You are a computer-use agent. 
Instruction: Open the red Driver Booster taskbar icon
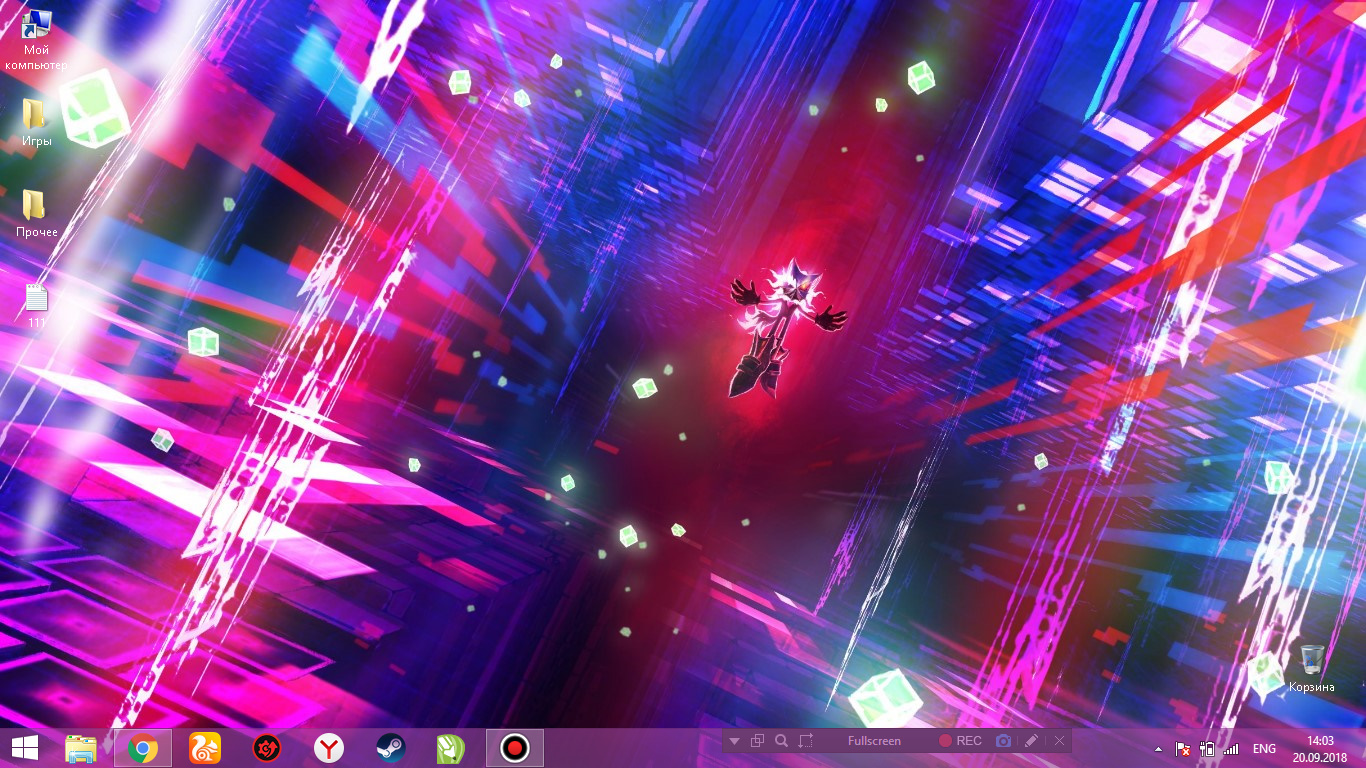coord(267,748)
